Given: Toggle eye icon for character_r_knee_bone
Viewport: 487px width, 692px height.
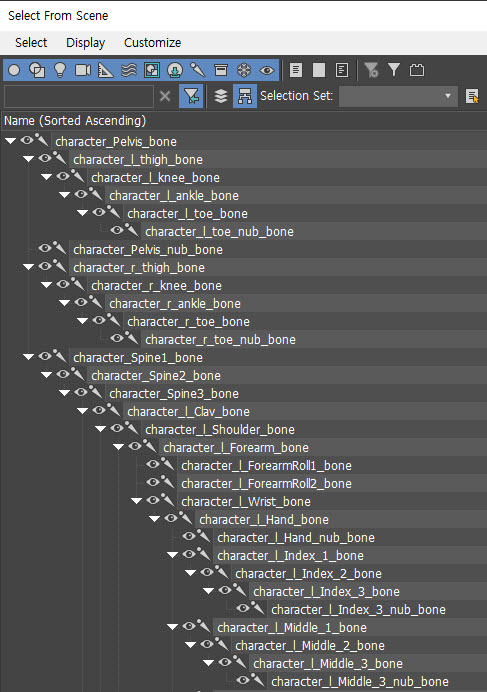Looking at the screenshot, I should pyautogui.click(x=63, y=285).
